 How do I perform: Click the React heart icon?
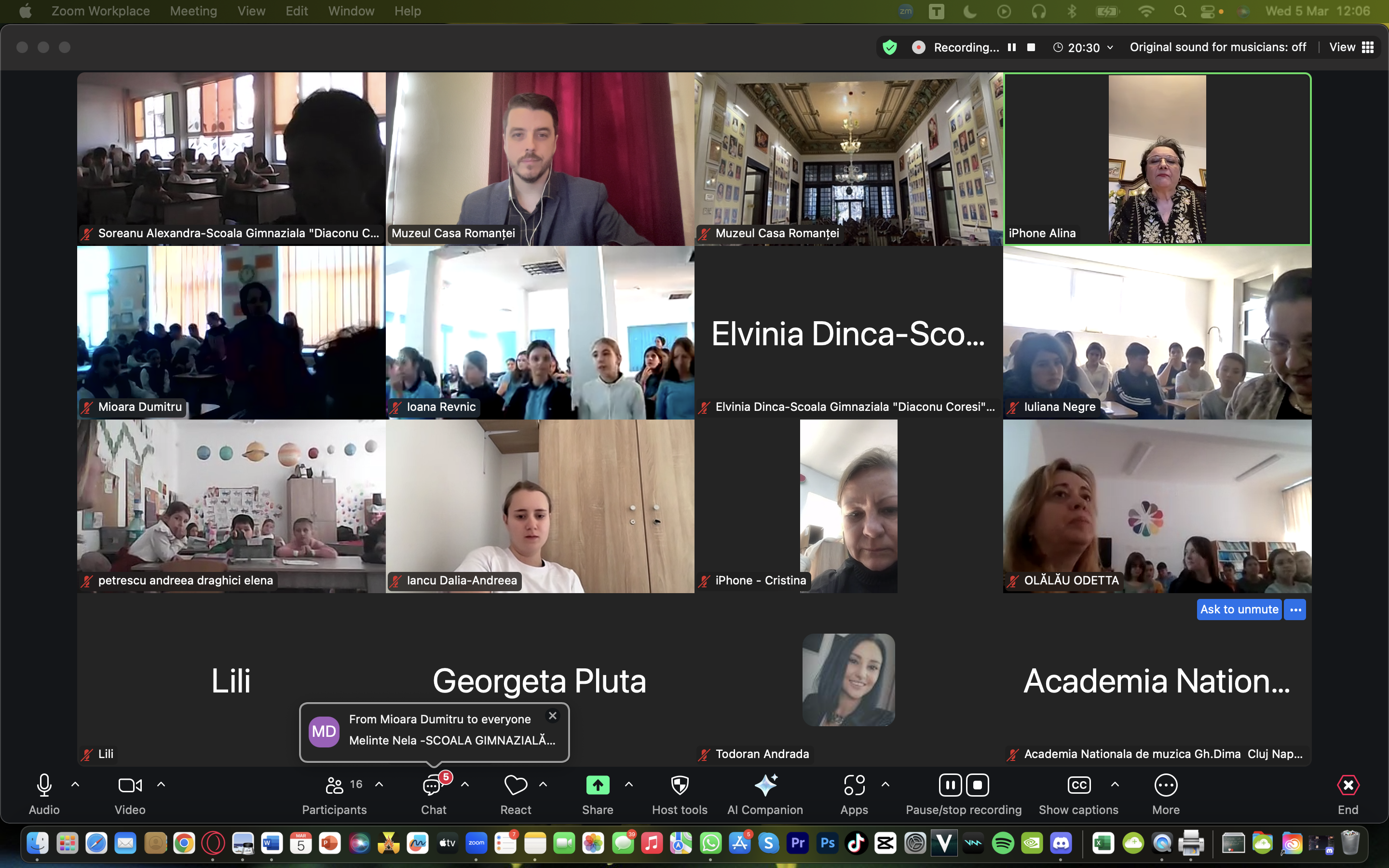[x=516, y=786]
